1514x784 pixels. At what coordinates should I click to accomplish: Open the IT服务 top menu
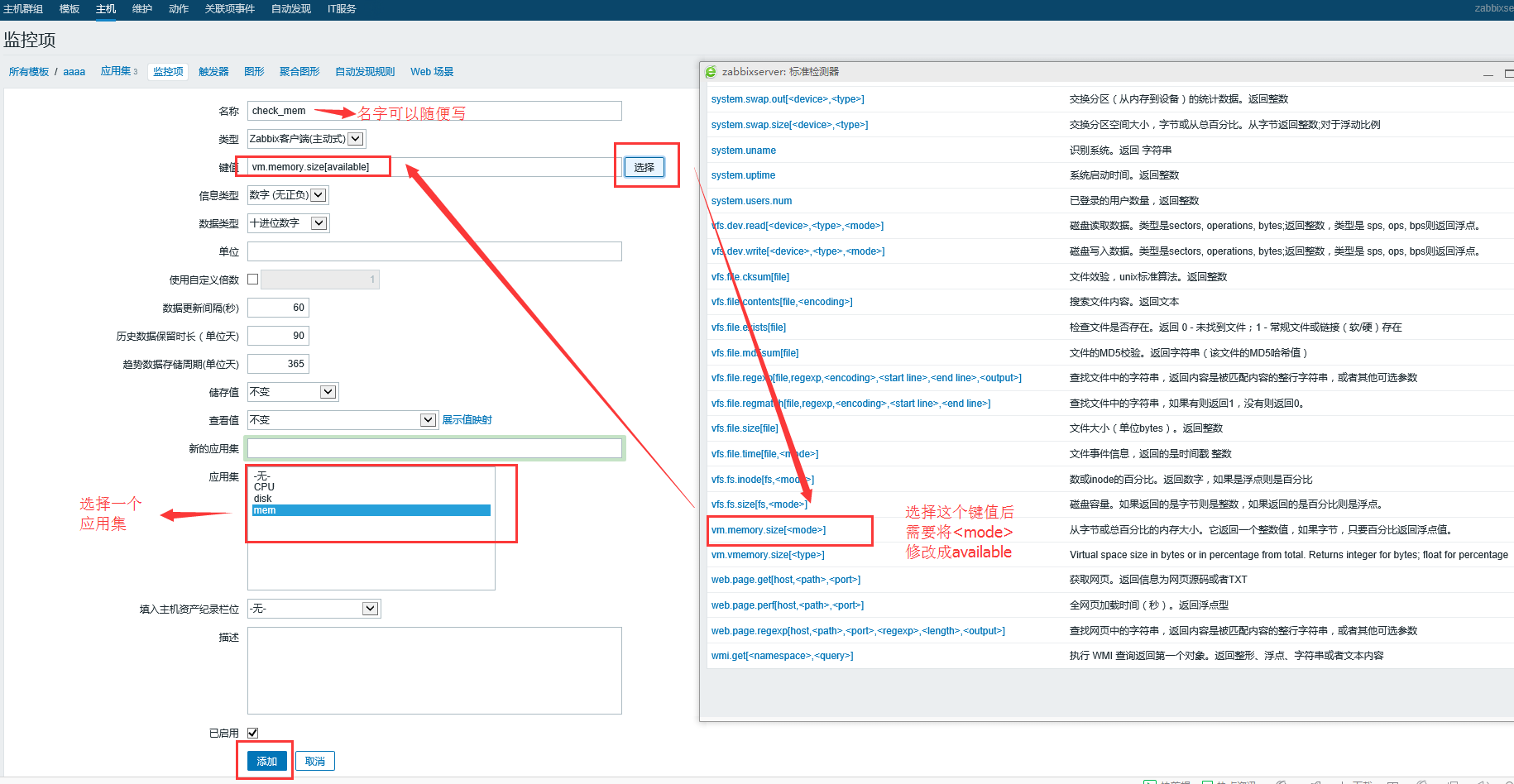pos(342,9)
